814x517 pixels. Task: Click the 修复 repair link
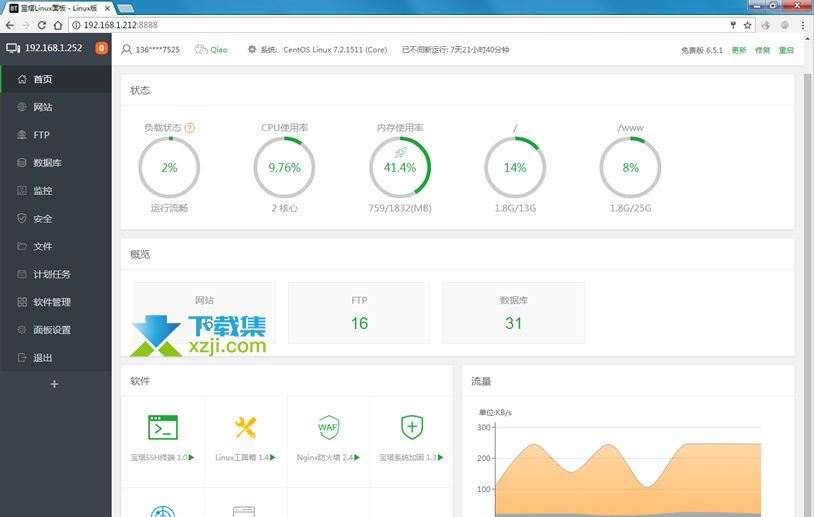(x=763, y=50)
